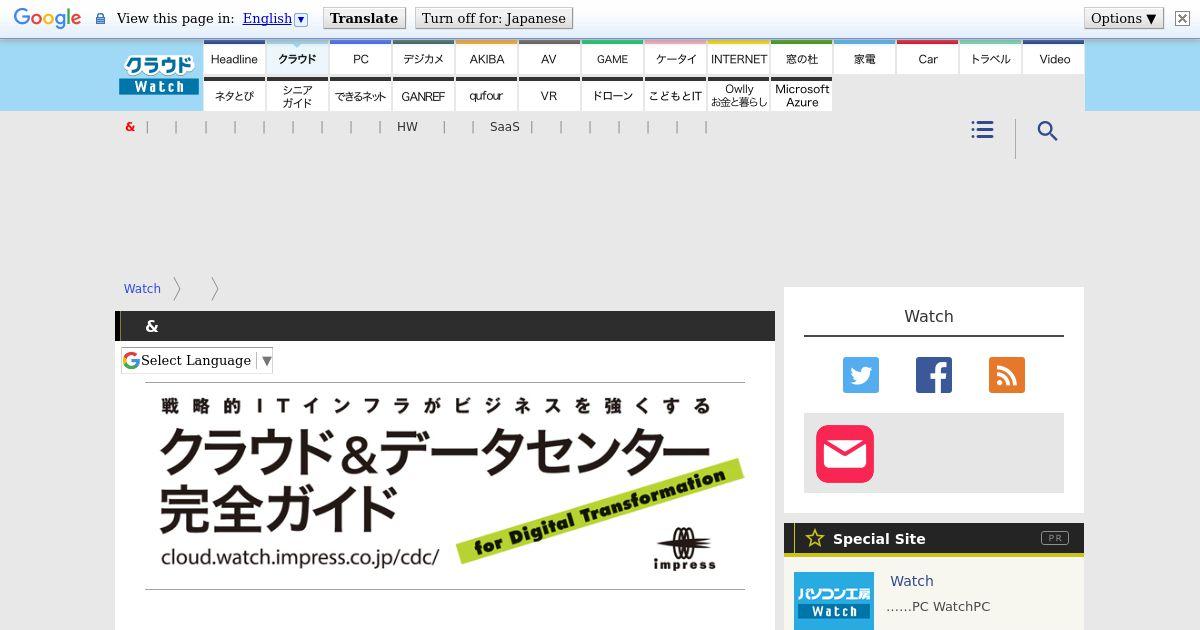
Task: Open the できるネット tab
Action: click(x=361, y=95)
